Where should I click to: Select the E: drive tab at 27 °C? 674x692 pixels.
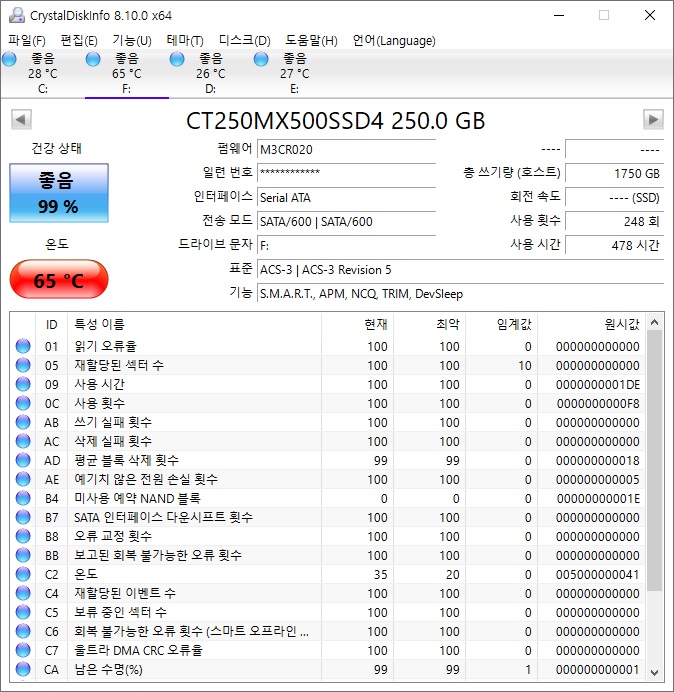coord(294,73)
